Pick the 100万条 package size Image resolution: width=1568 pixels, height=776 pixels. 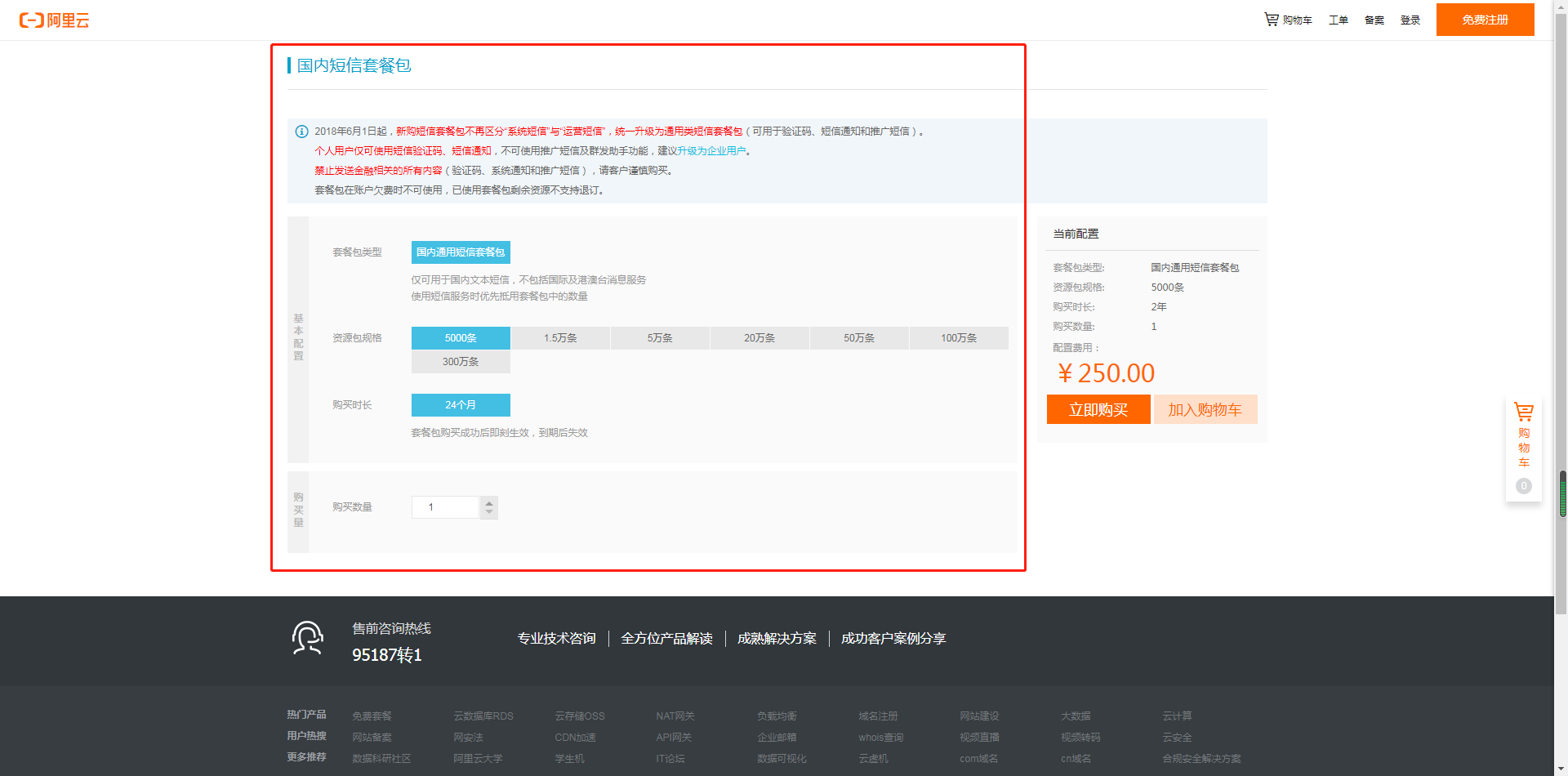tap(959, 338)
